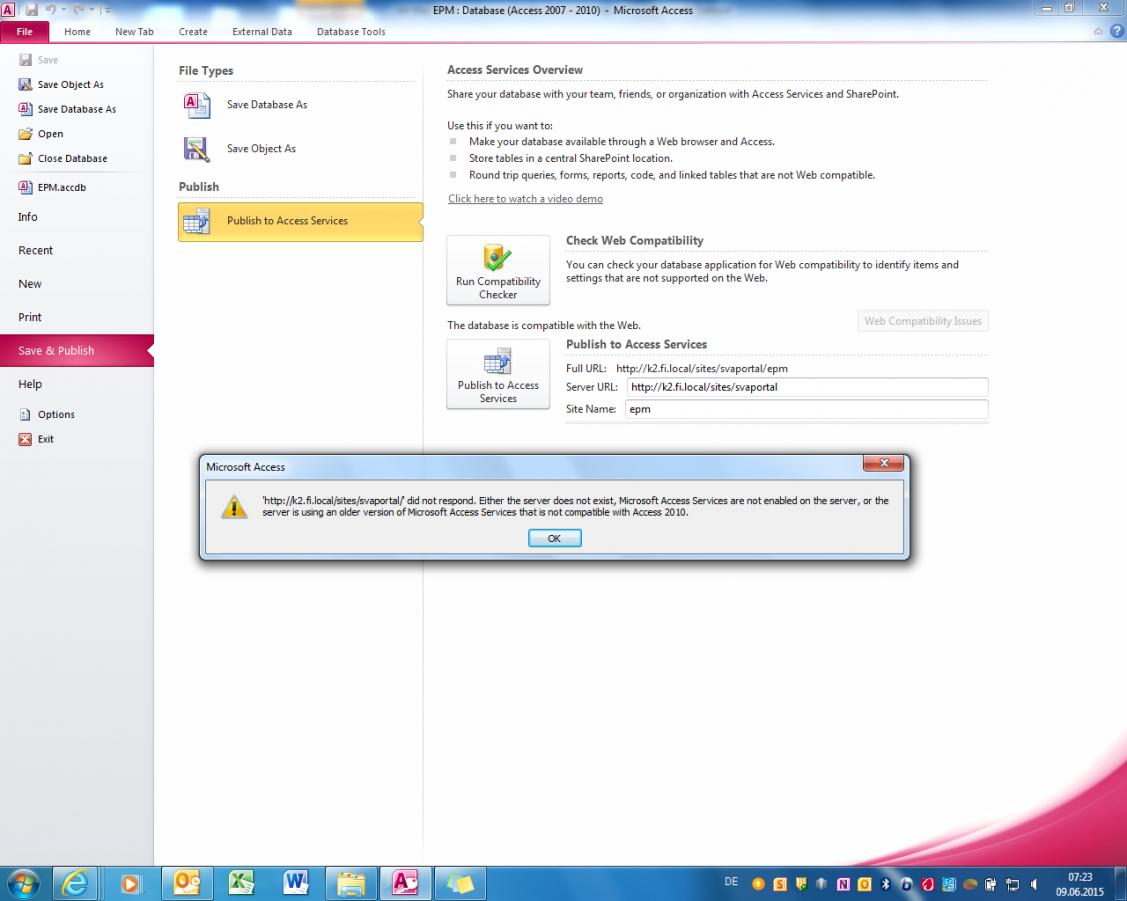
Task: Click the Access Services Overview heading
Action: pos(515,70)
